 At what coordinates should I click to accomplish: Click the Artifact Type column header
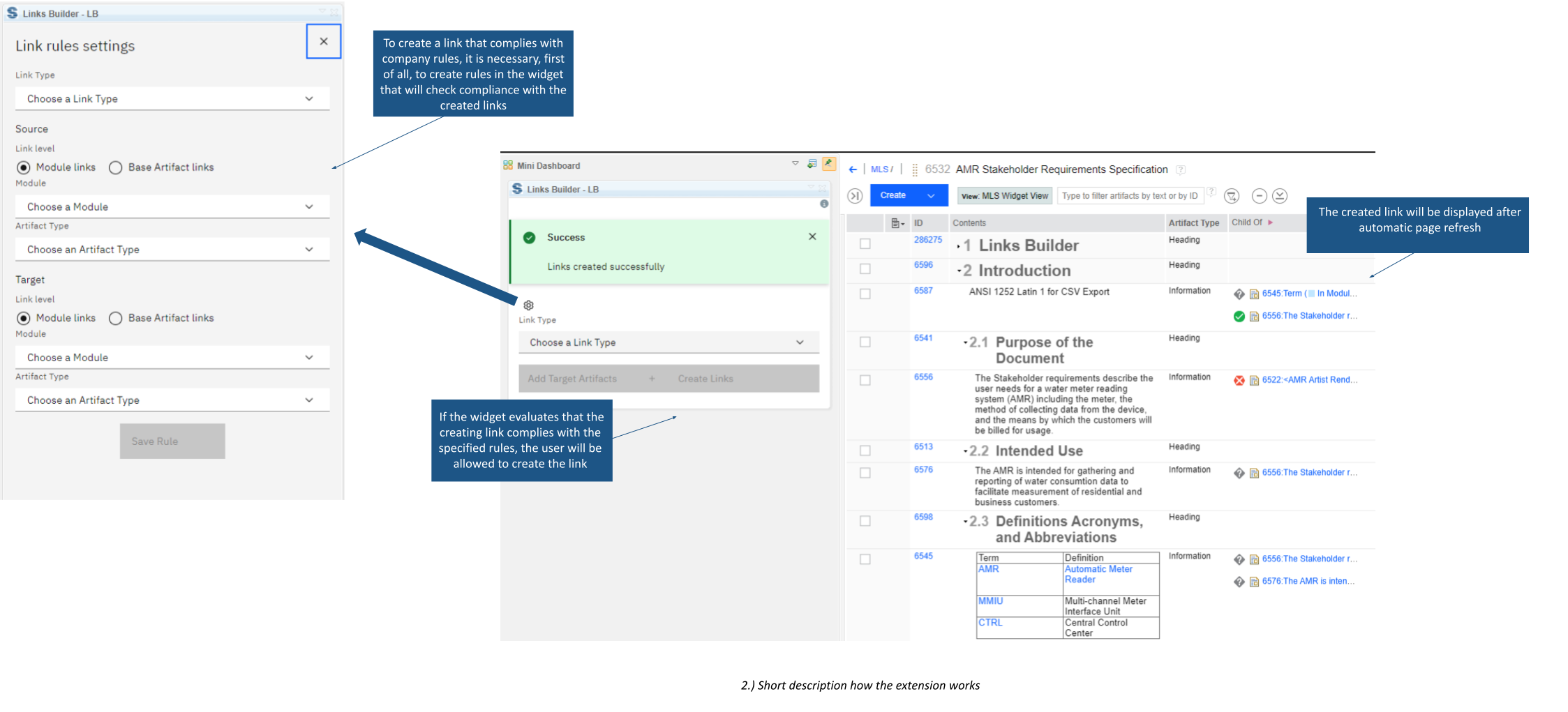pos(1194,223)
